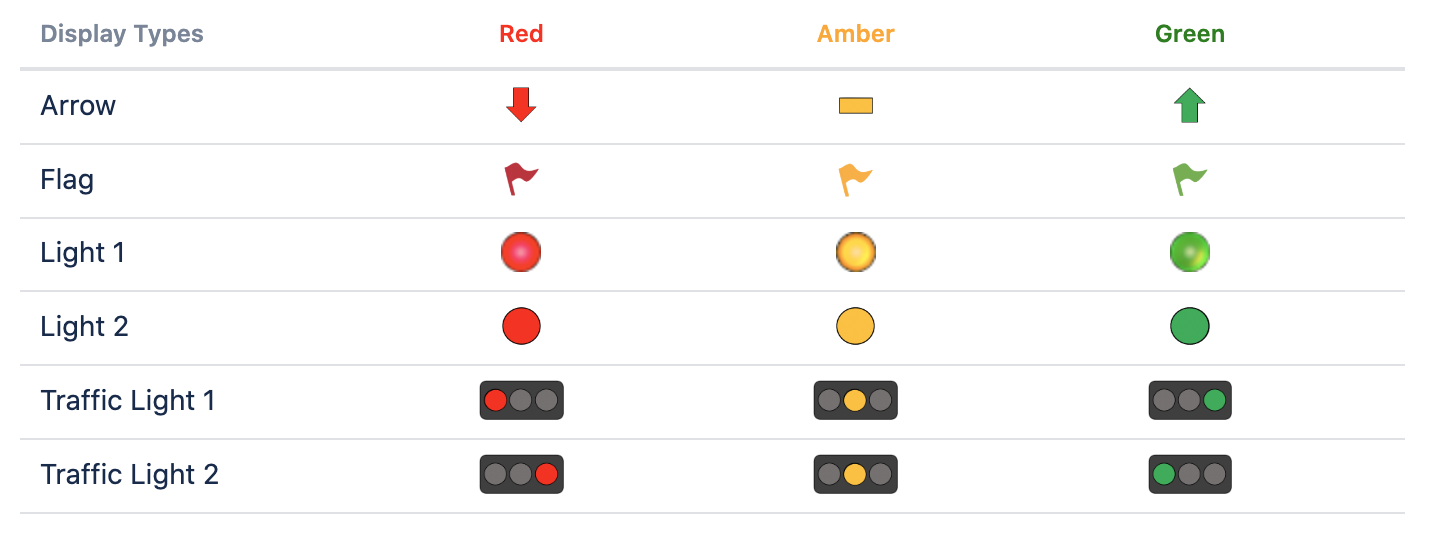Click the amber rectangle arrow-type icon
Image resolution: width=1432 pixels, height=546 pixels.
coord(855,106)
